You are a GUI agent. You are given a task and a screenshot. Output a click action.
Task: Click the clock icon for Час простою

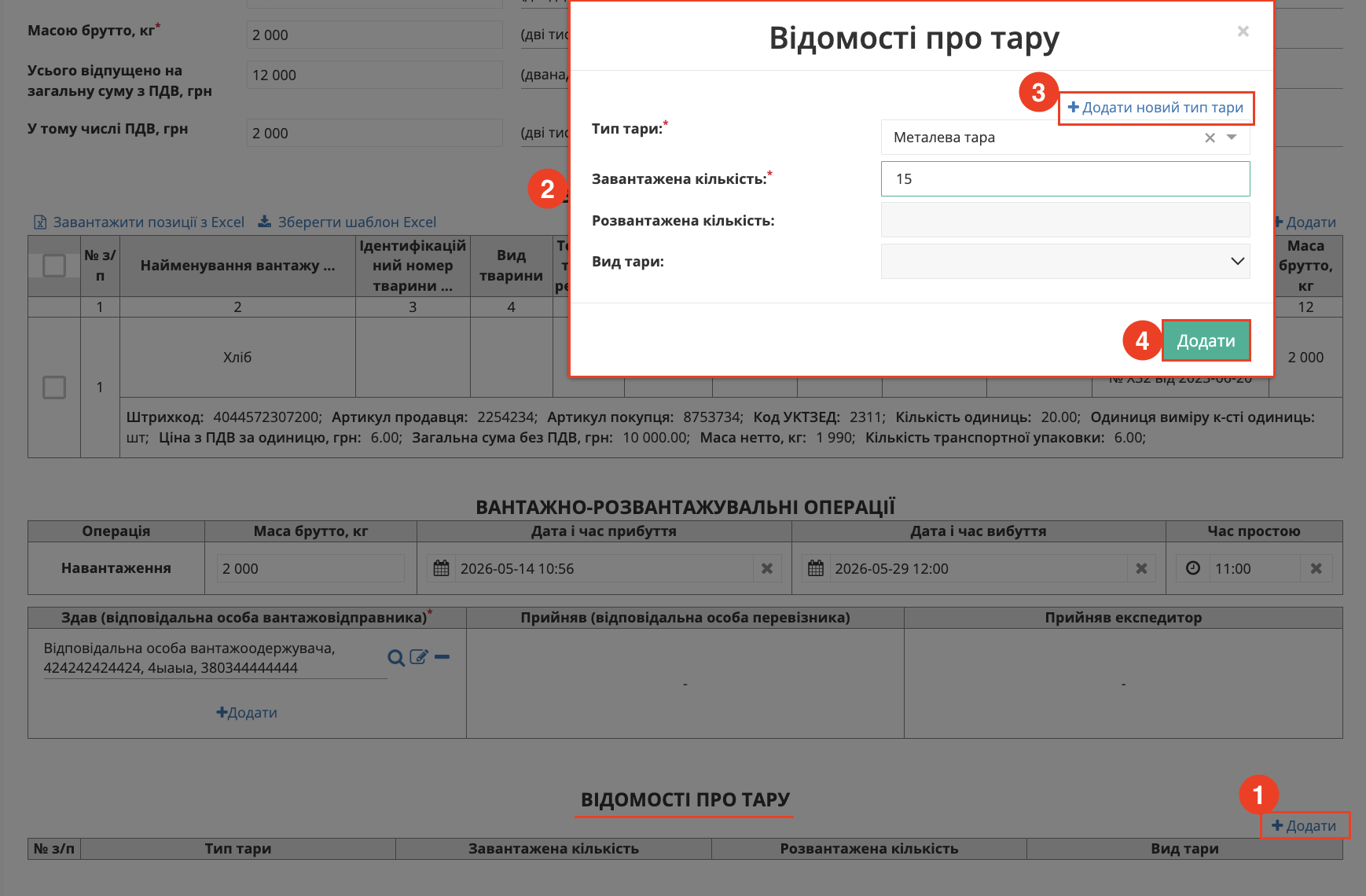(1193, 568)
